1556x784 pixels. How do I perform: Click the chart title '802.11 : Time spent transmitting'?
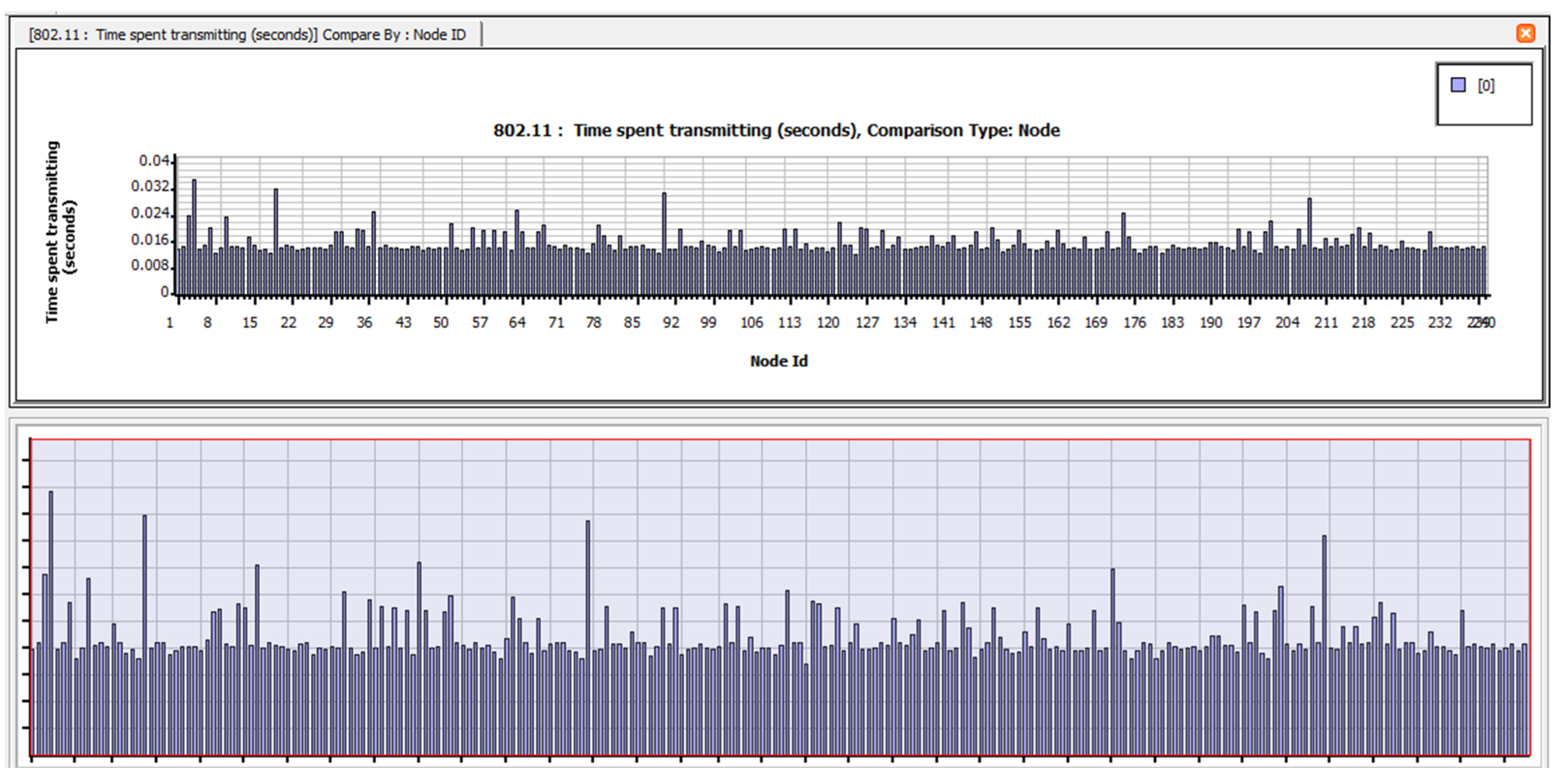coord(776,130)
